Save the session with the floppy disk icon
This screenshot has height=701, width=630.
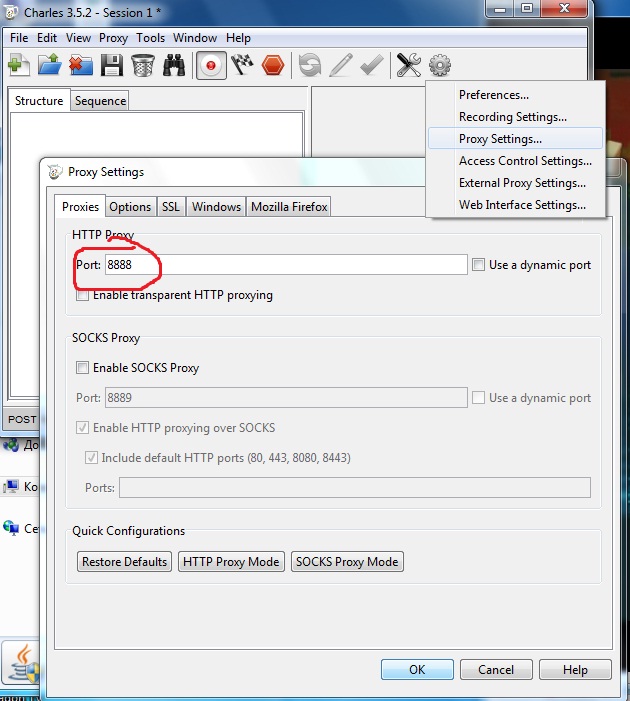point(111,65)
